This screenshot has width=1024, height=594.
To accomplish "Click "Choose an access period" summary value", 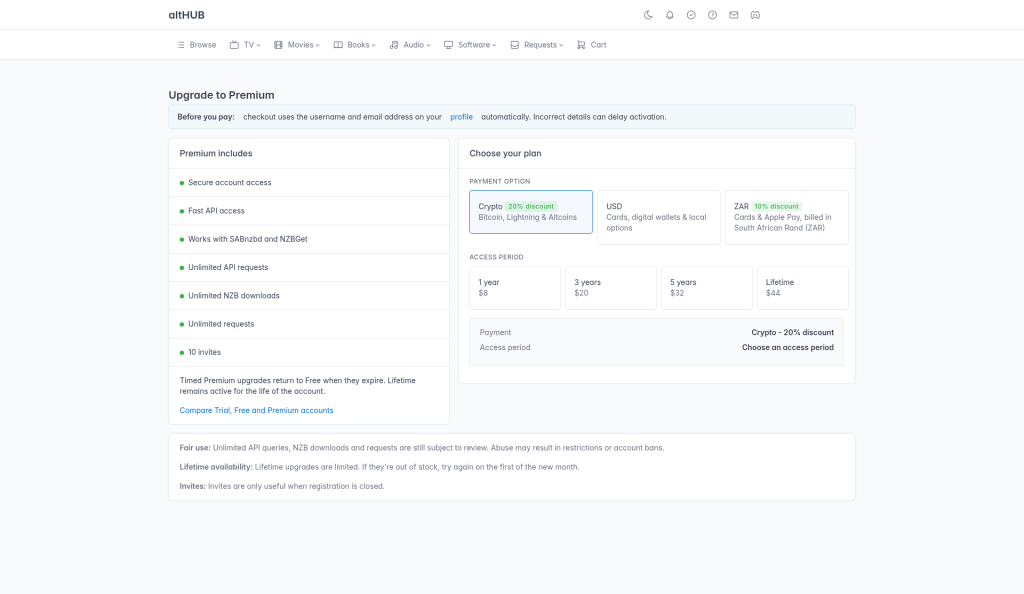I will tap(788, 347).
